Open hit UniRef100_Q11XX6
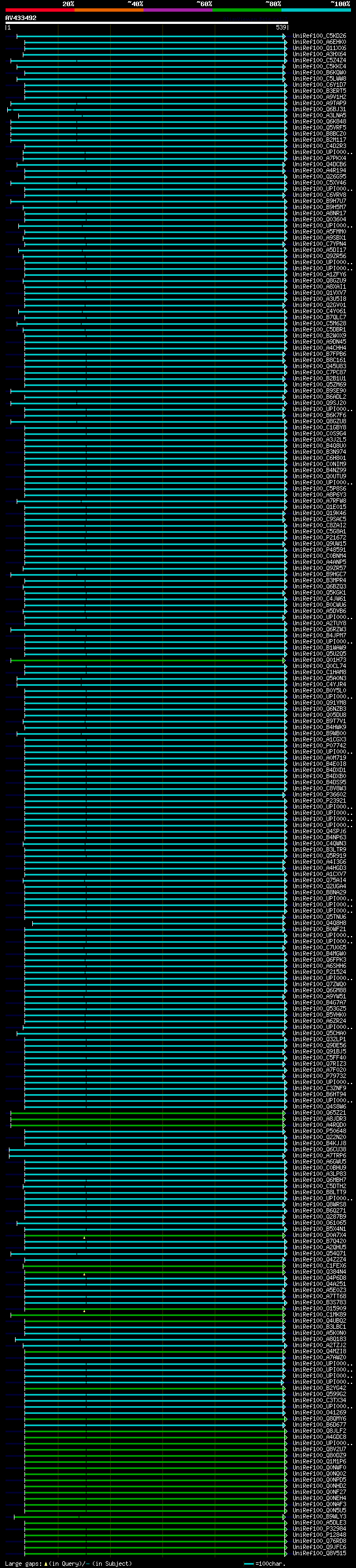356x1568 pixels. (x=319, y=48)
